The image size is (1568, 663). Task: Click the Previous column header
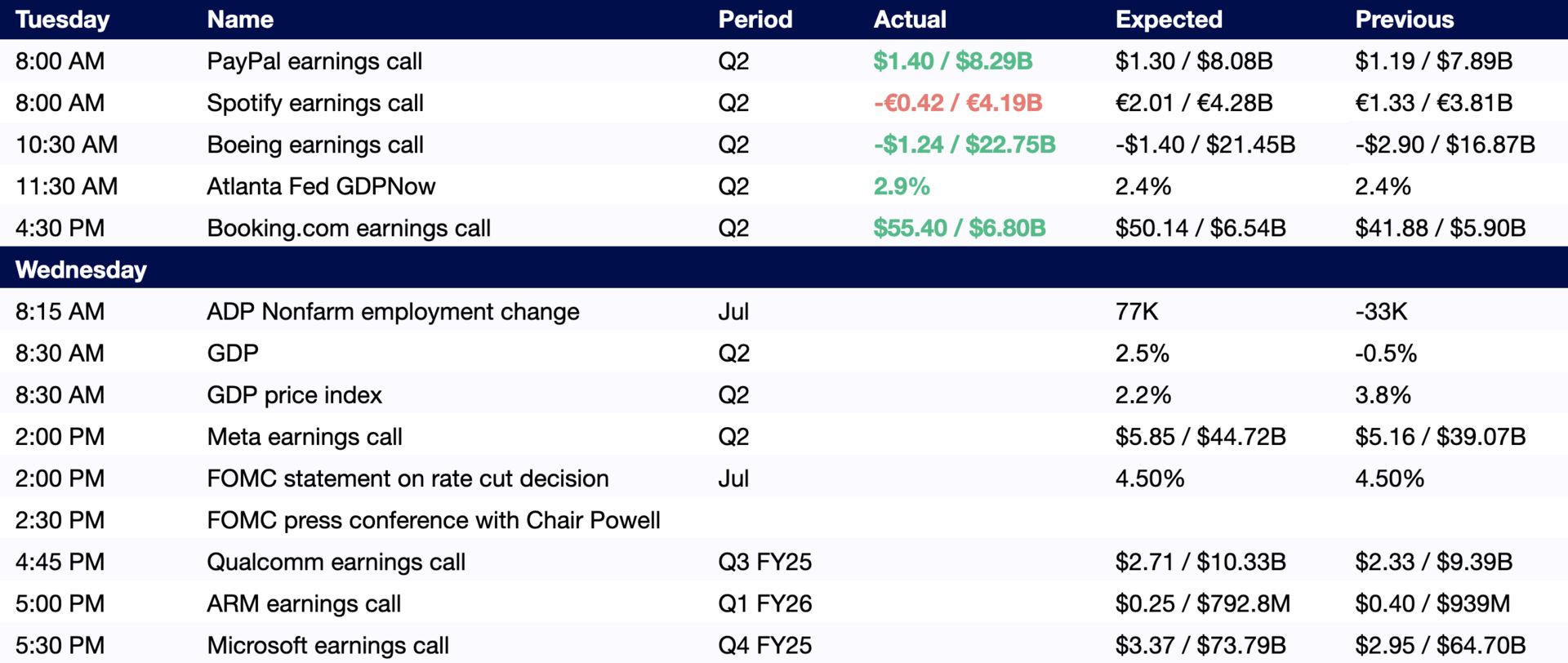pos(1404,20)
